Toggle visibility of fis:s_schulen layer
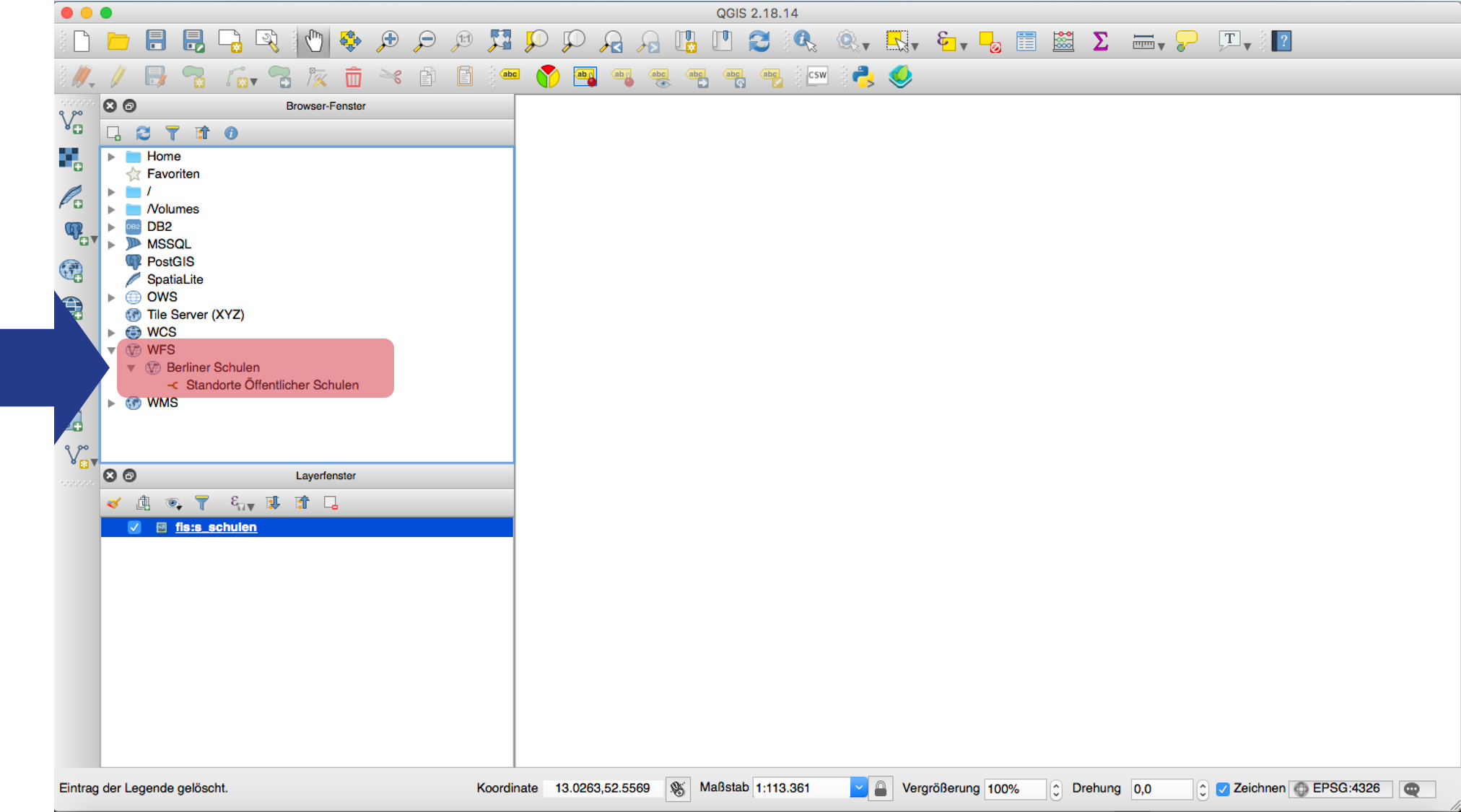Viewport: 1461px width, 812px height. tap(134, 528)
